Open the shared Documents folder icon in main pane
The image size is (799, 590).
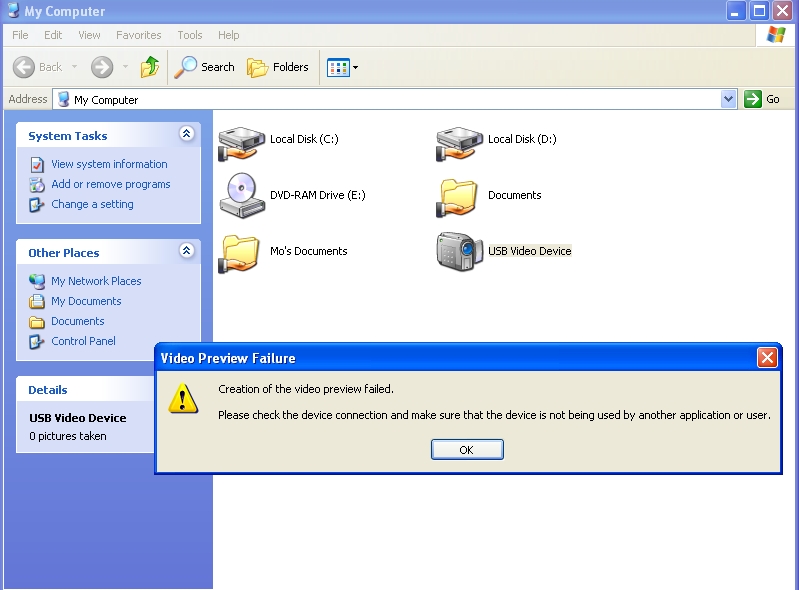point(457,198)
